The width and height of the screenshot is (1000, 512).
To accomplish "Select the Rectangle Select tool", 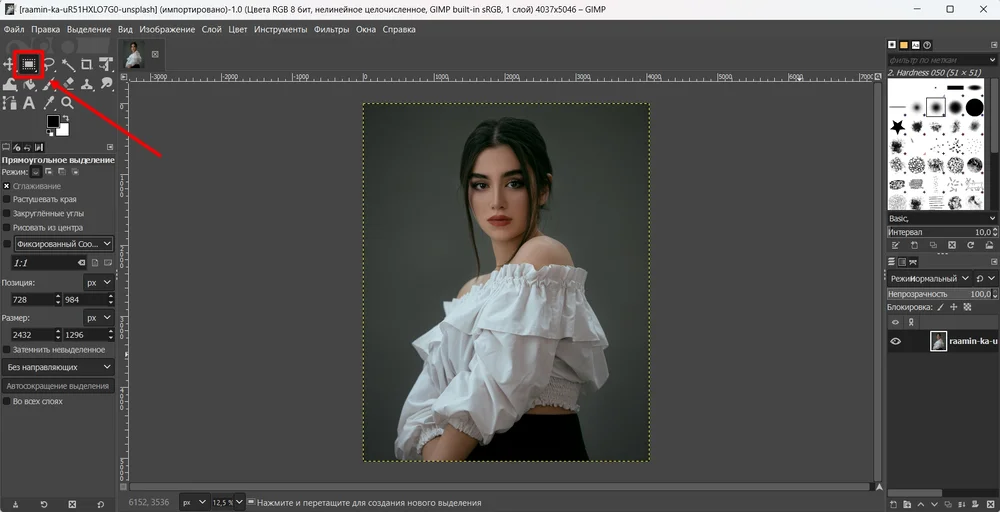I will click(29, 65).
